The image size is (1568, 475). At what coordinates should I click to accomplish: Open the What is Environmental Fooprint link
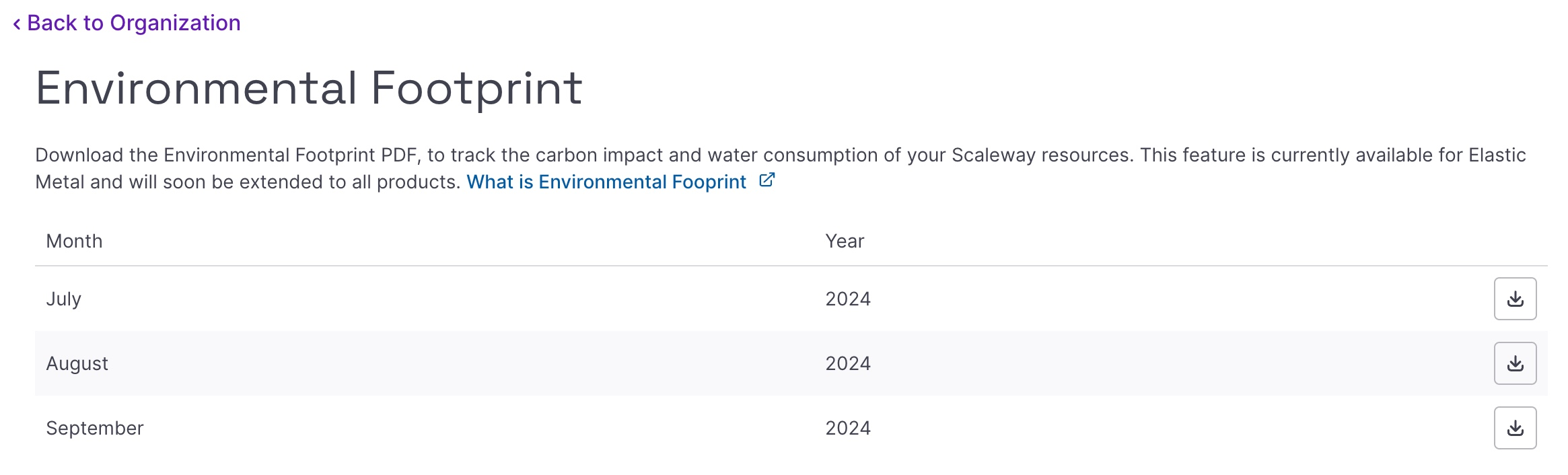coord(606,182)
